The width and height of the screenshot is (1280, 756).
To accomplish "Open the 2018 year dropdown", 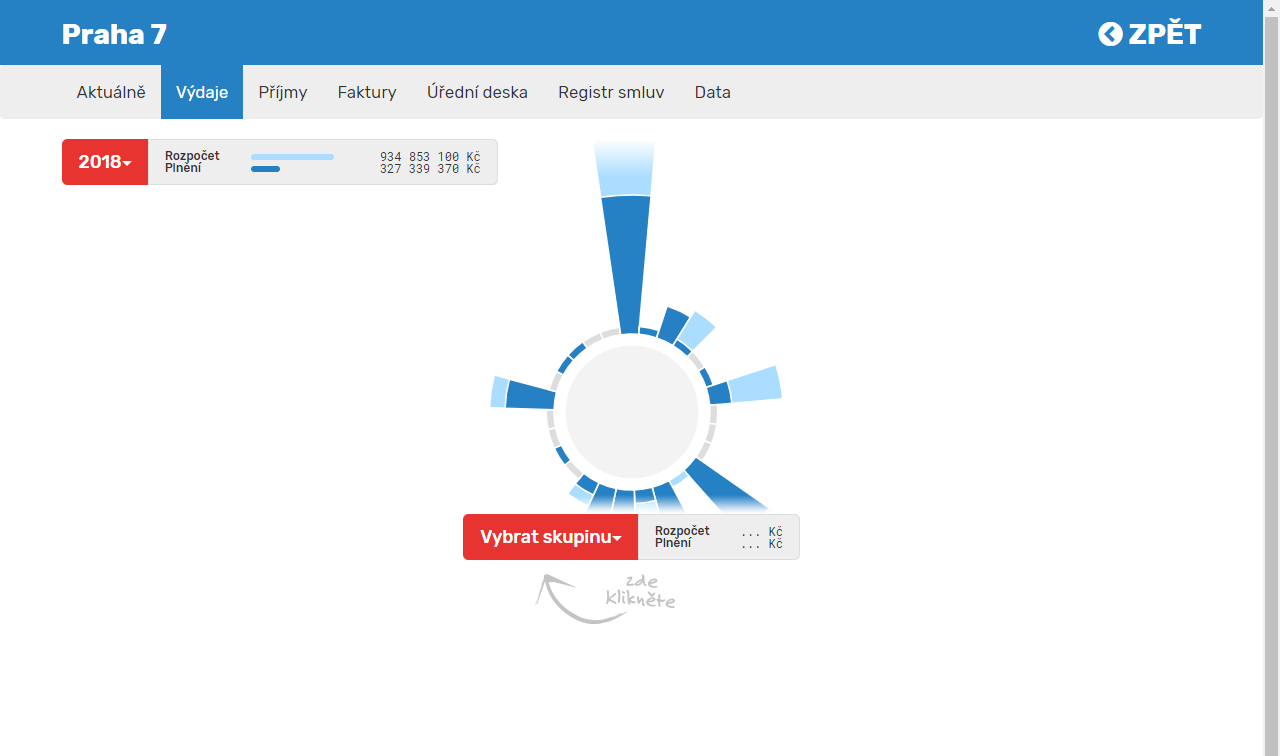I will click(105, 162).
